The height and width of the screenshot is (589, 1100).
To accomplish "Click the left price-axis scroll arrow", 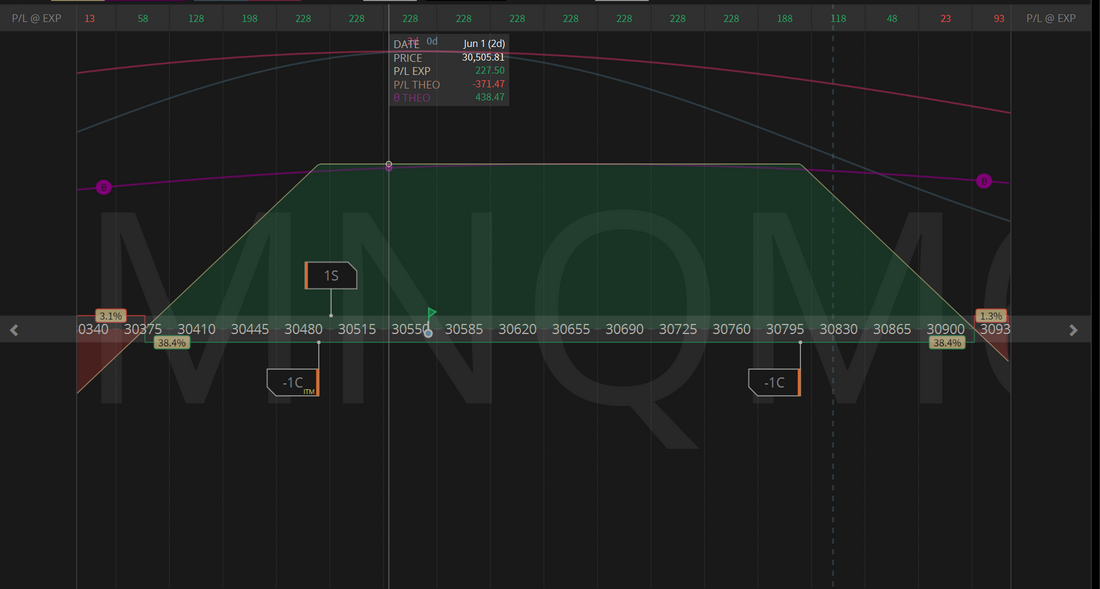I will (x=14, y=330).
